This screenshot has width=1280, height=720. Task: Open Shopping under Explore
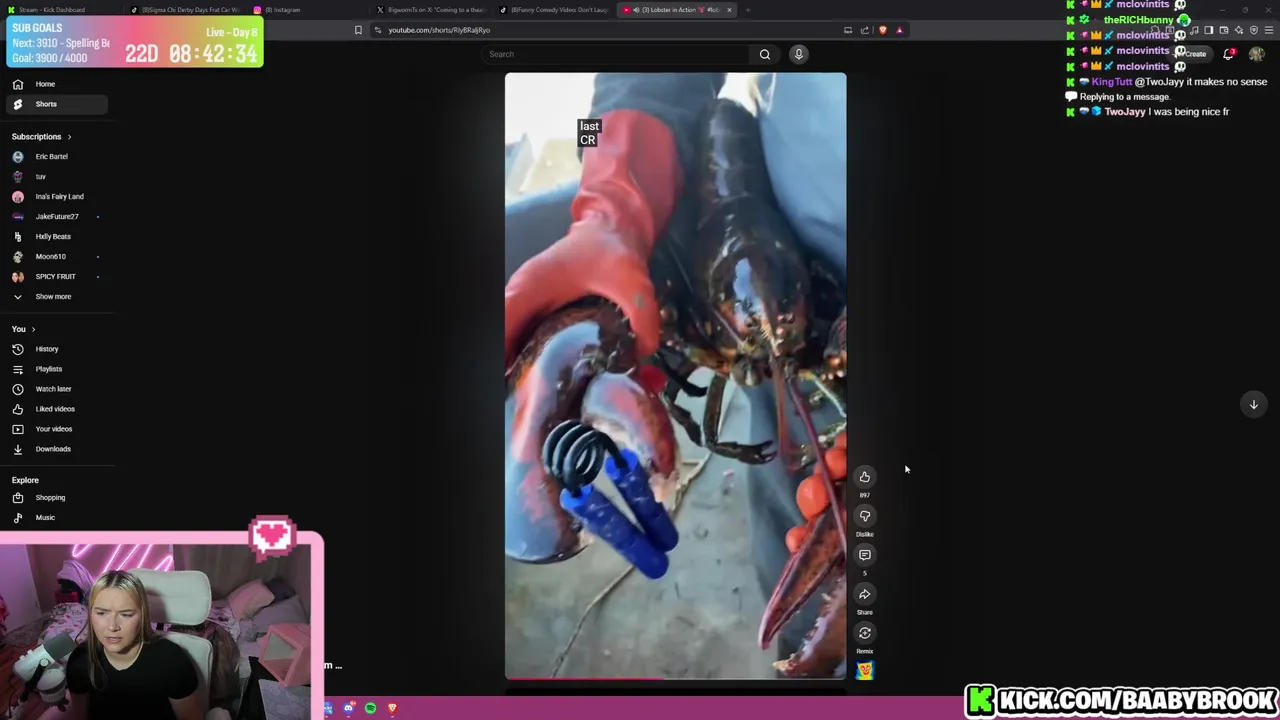point(56,498)
